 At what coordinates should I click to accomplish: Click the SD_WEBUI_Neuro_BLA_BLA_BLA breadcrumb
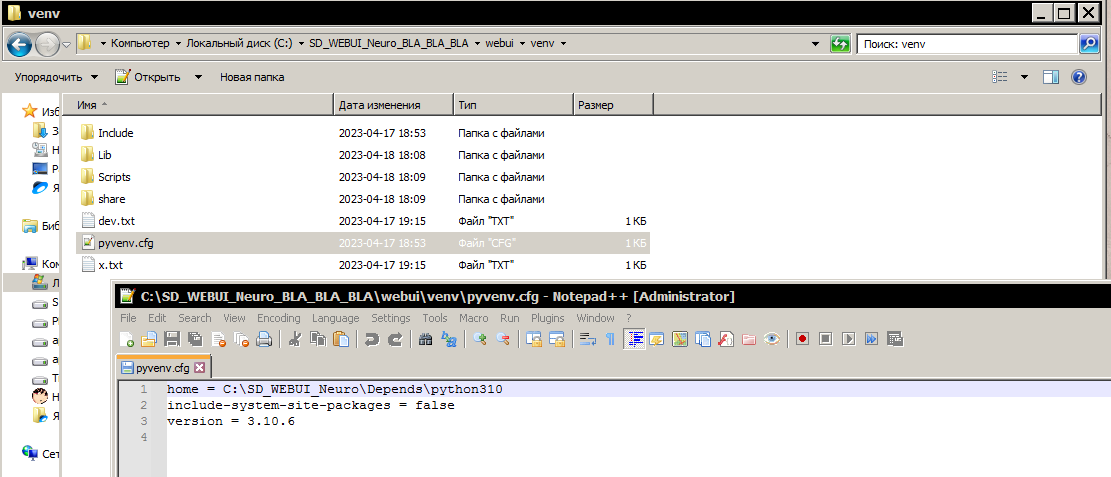point(389,44)
